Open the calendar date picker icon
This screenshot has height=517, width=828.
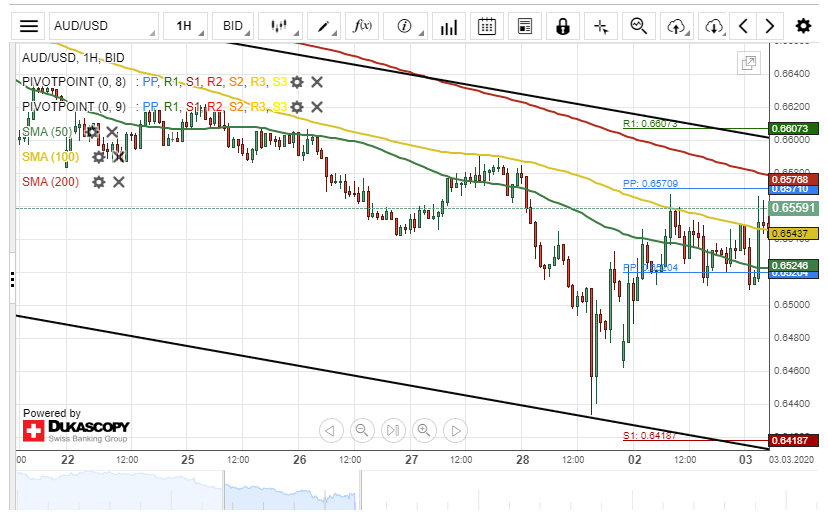[487, 26]
